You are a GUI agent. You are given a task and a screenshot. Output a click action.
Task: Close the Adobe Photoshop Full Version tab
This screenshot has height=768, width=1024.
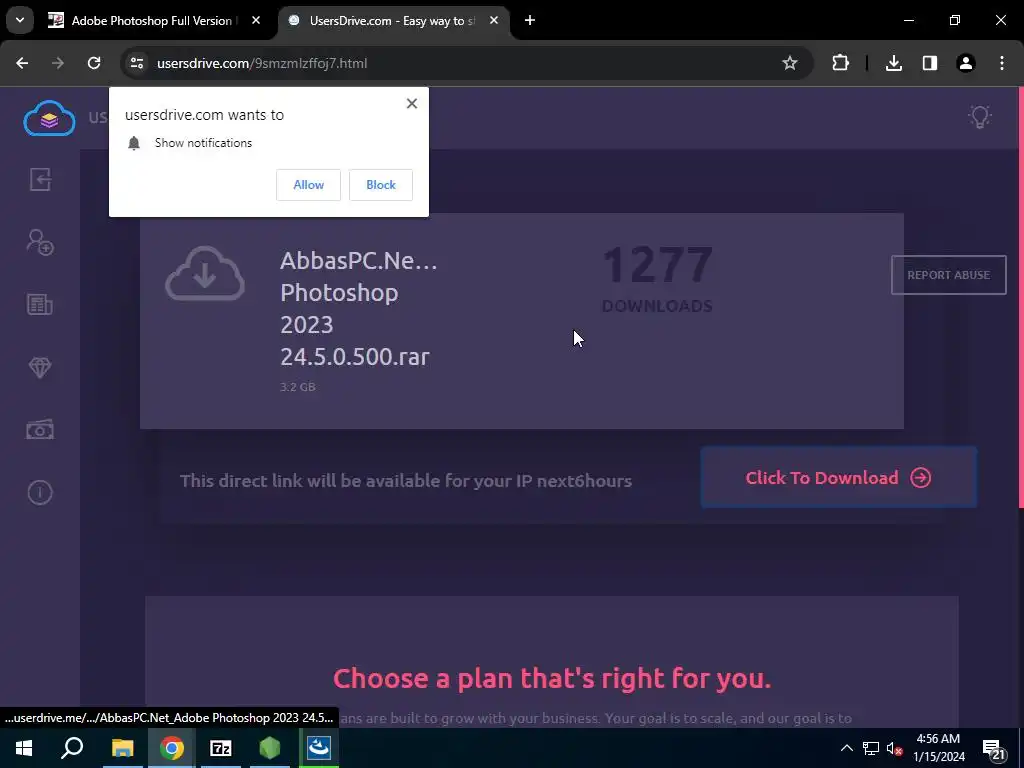coord(256,20)
